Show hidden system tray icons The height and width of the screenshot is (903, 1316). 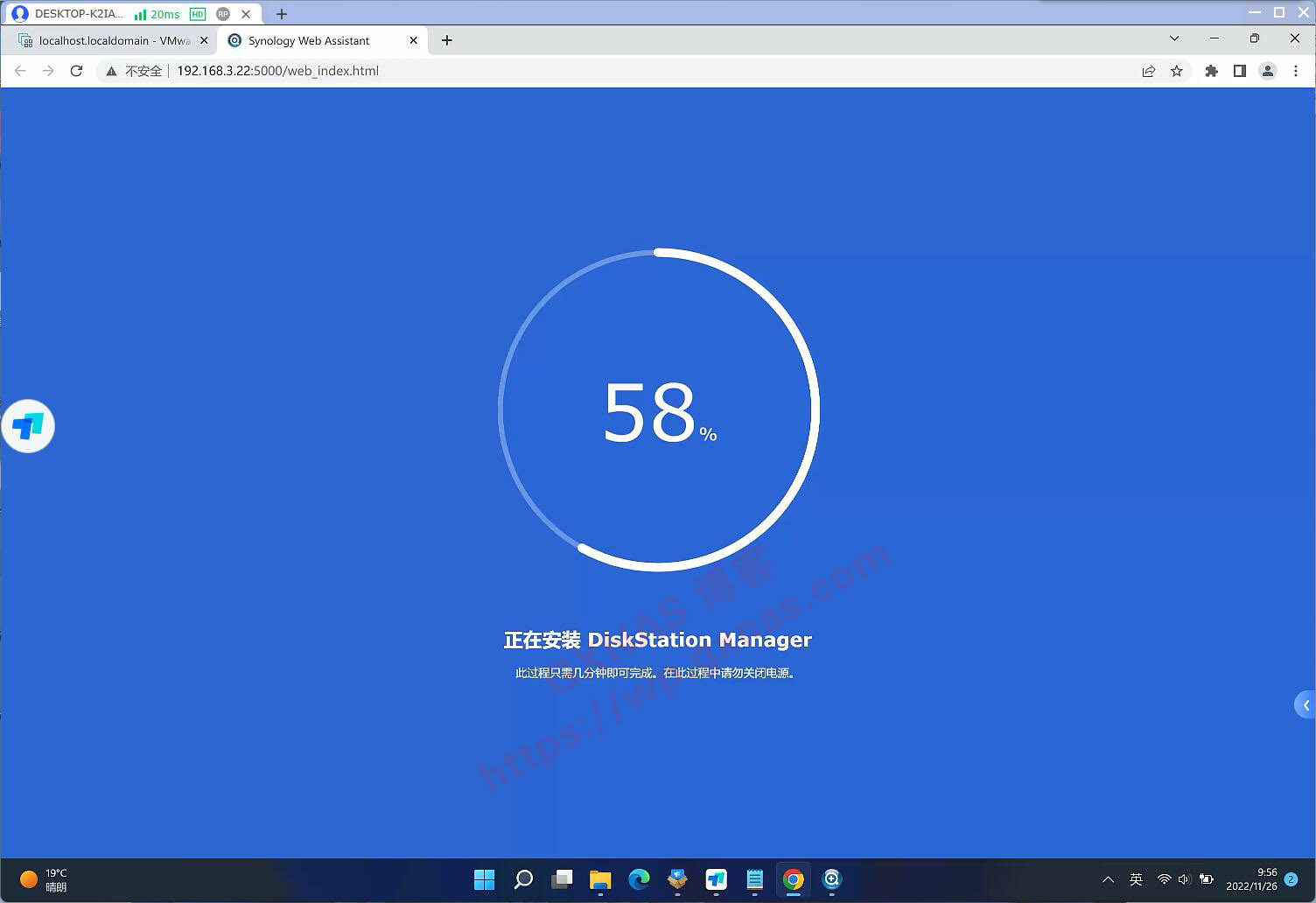pos(1108,879)
